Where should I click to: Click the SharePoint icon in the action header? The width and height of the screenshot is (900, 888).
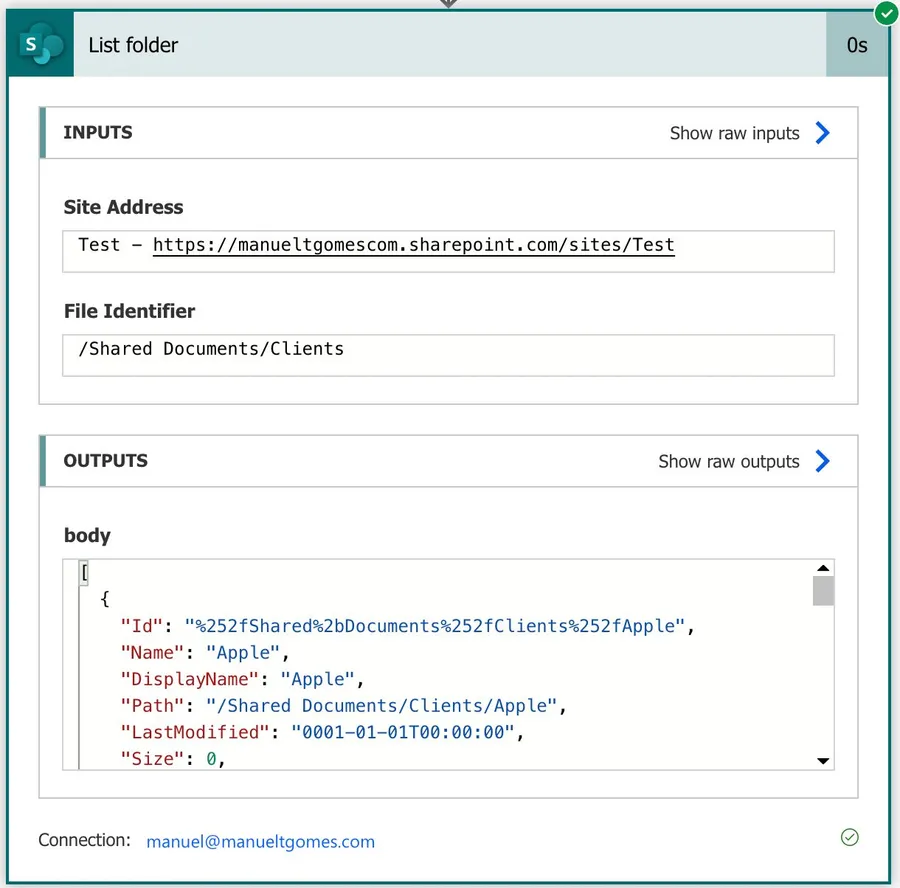click(x=41, y=45)
